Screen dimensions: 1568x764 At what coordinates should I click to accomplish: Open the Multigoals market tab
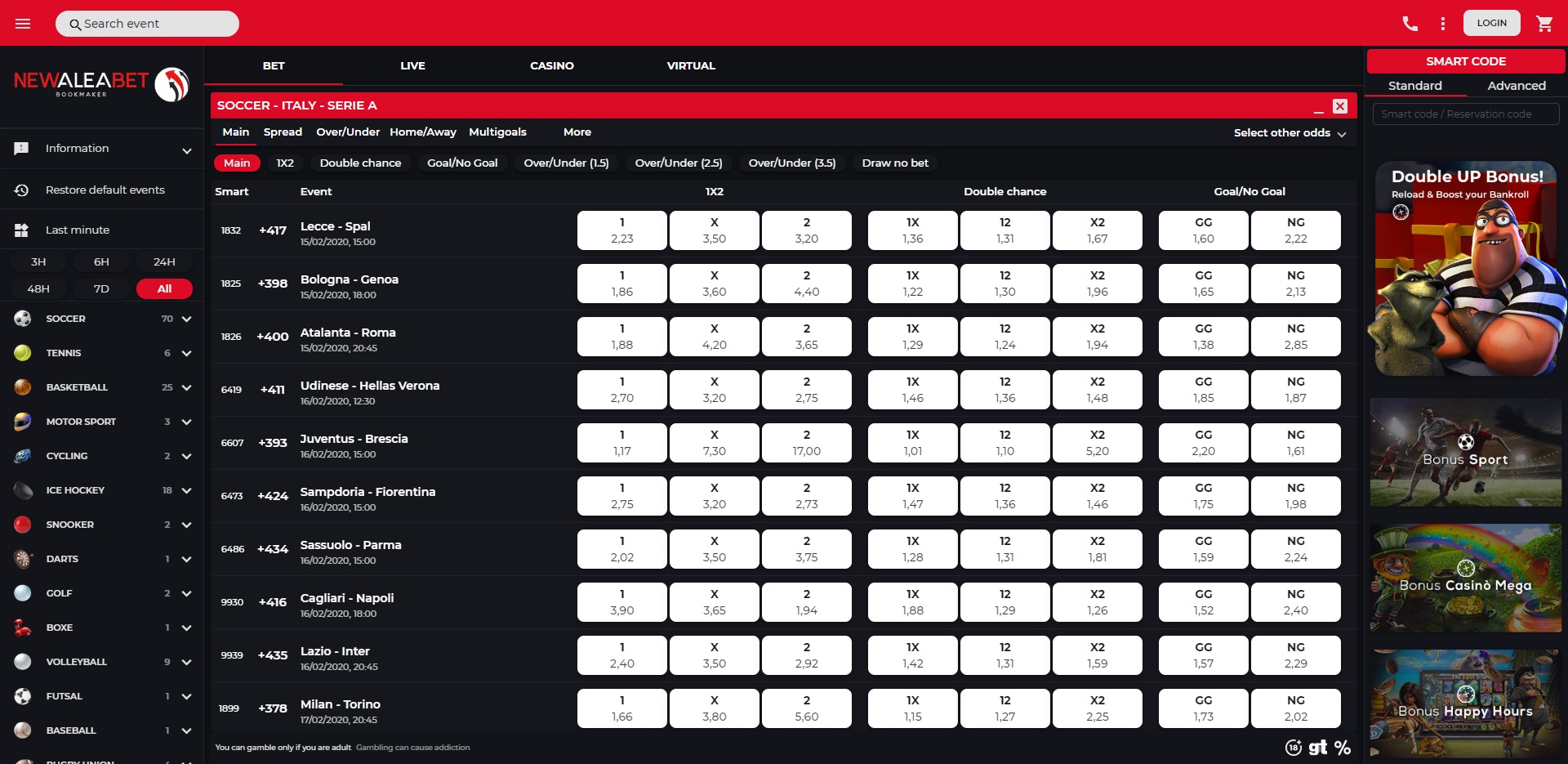497,132
